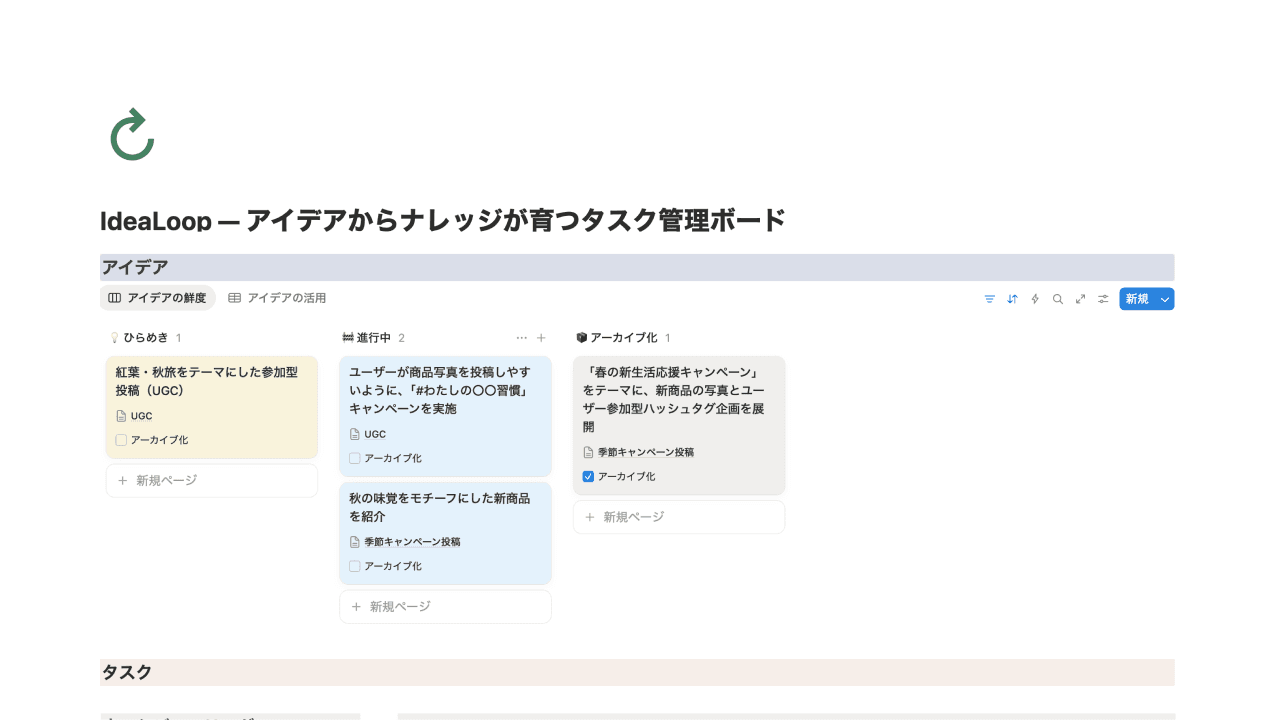Open the 新規 button dropdown arrow

click(x=1163, y=298)
